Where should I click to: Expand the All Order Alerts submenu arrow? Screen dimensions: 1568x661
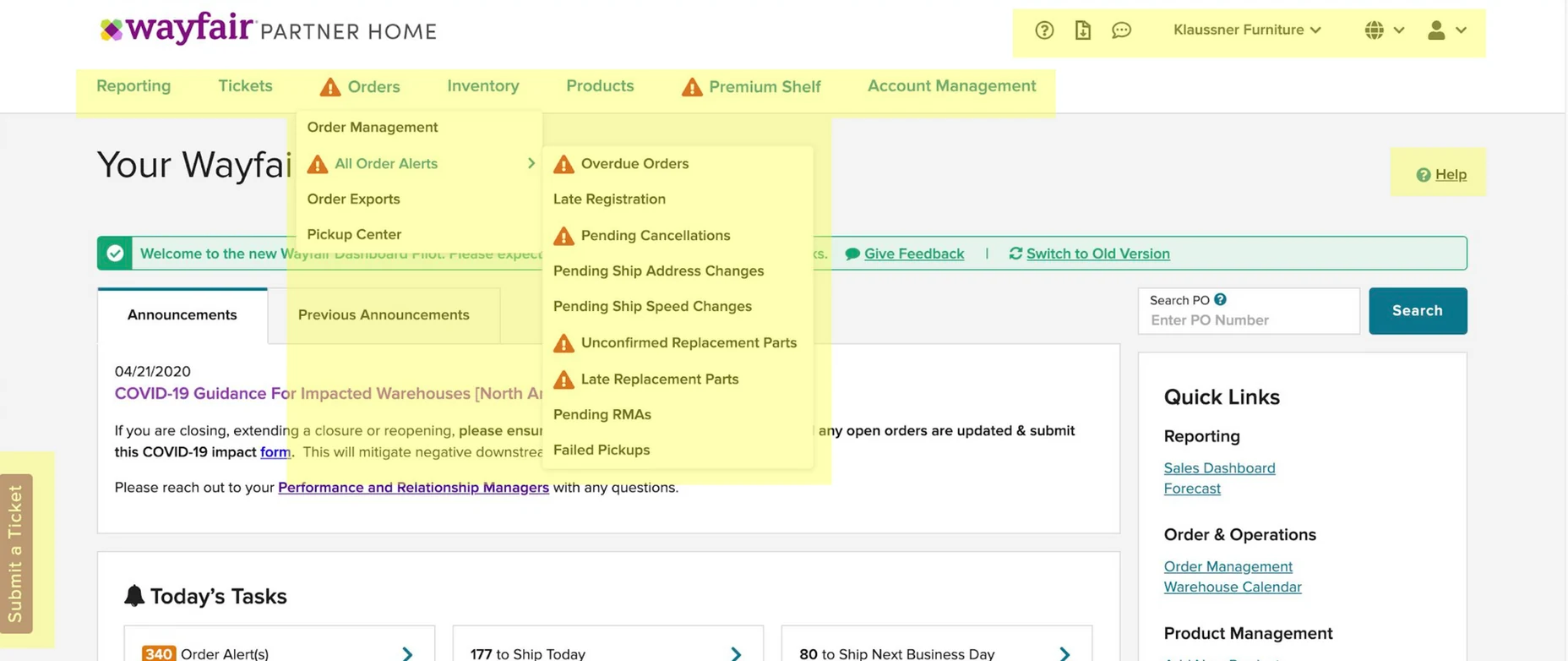(x=531, y=163)
